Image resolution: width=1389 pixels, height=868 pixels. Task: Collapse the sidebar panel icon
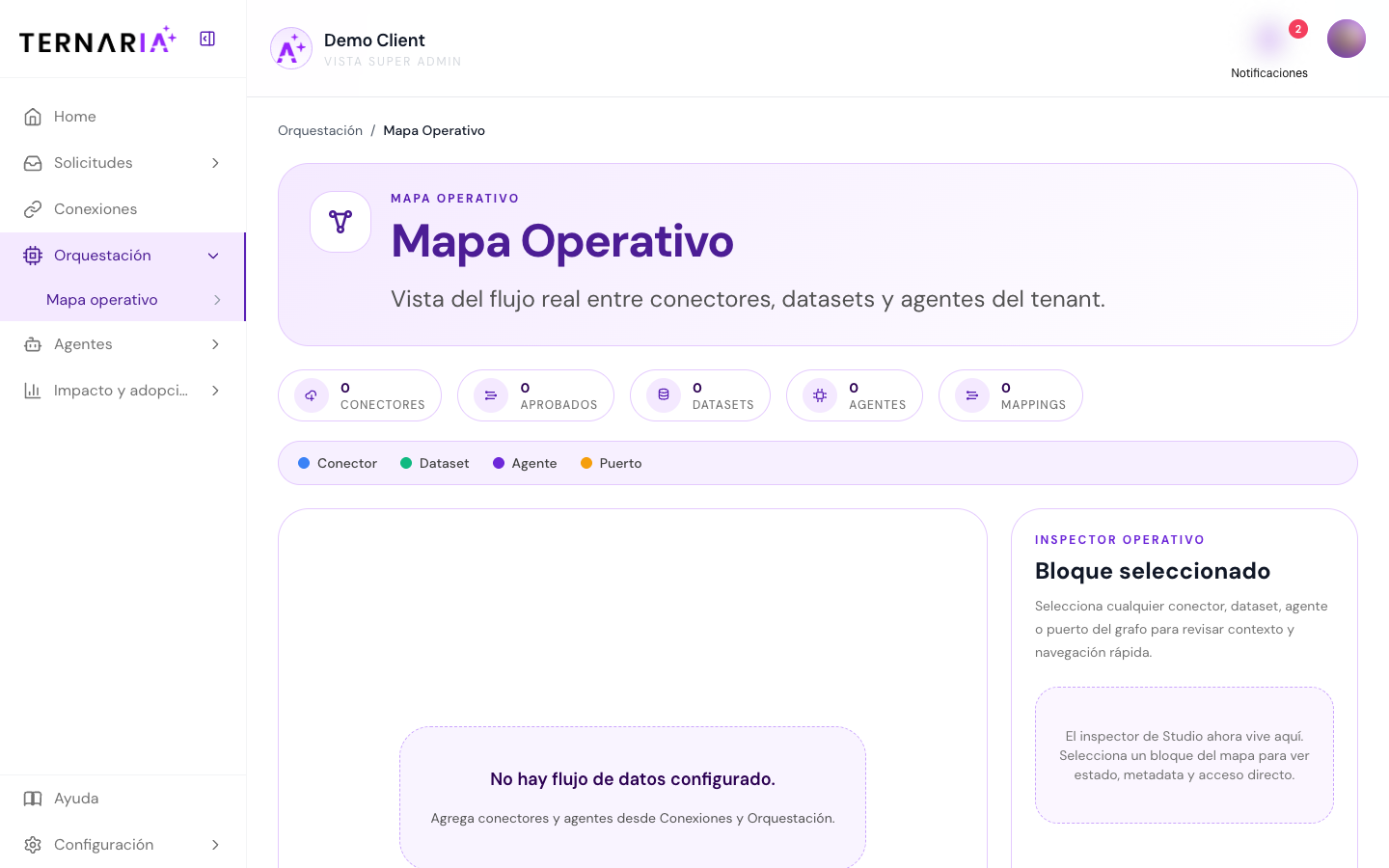pos(207,39)
